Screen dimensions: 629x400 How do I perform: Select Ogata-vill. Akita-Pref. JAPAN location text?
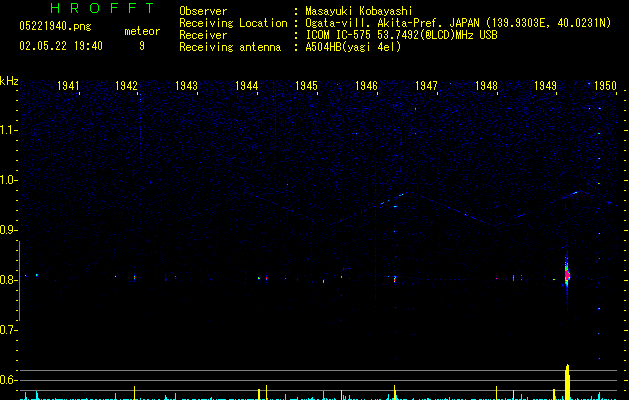point(458,23)
